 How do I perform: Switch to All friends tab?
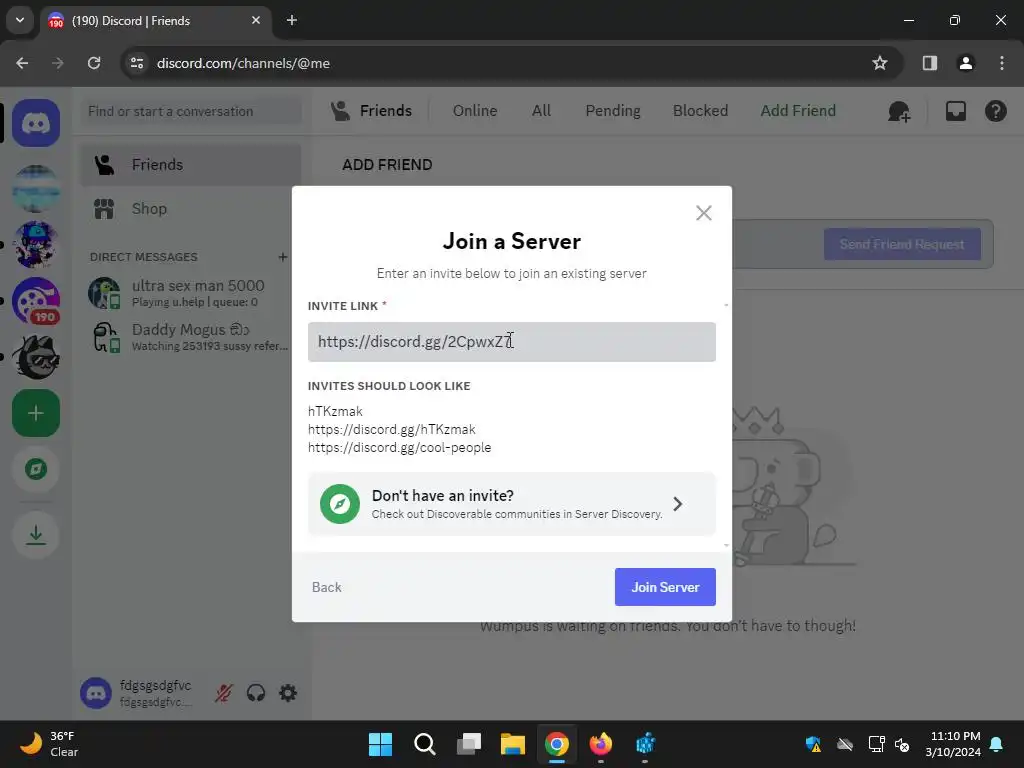541,111
